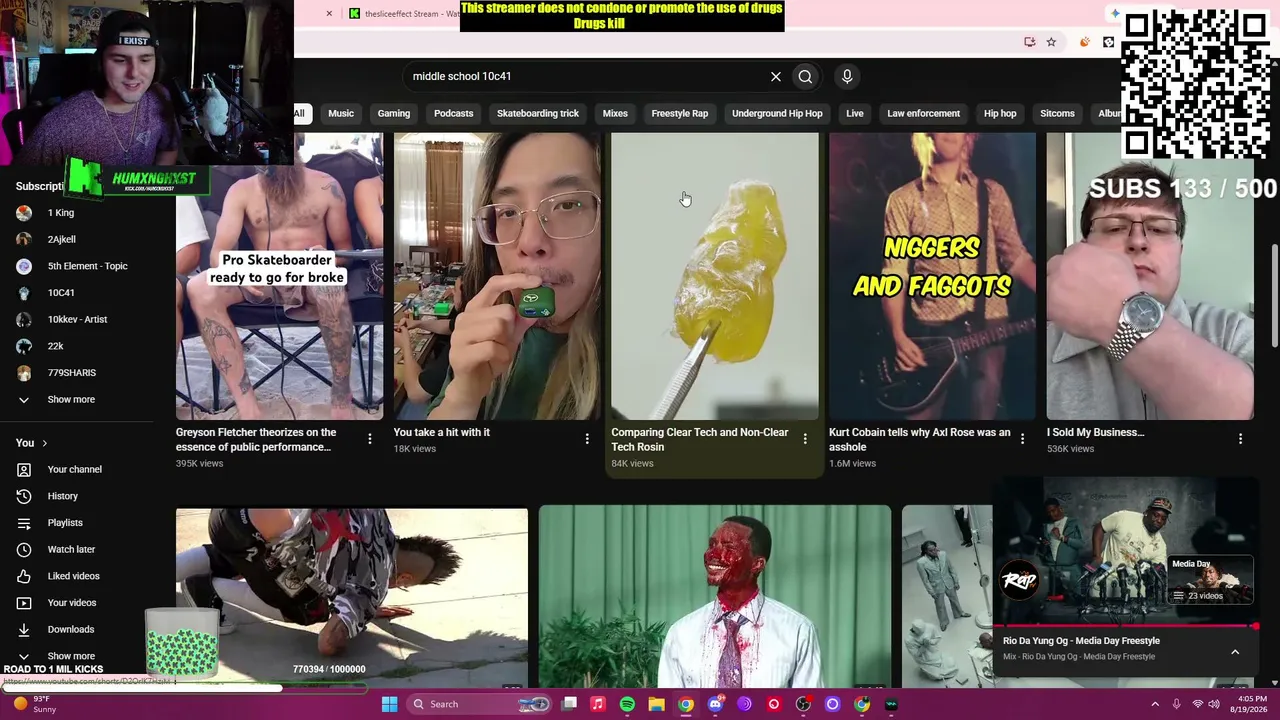1280x720 pixels.
Task: Open 'You take a hit with it' title
Action: 442,433
